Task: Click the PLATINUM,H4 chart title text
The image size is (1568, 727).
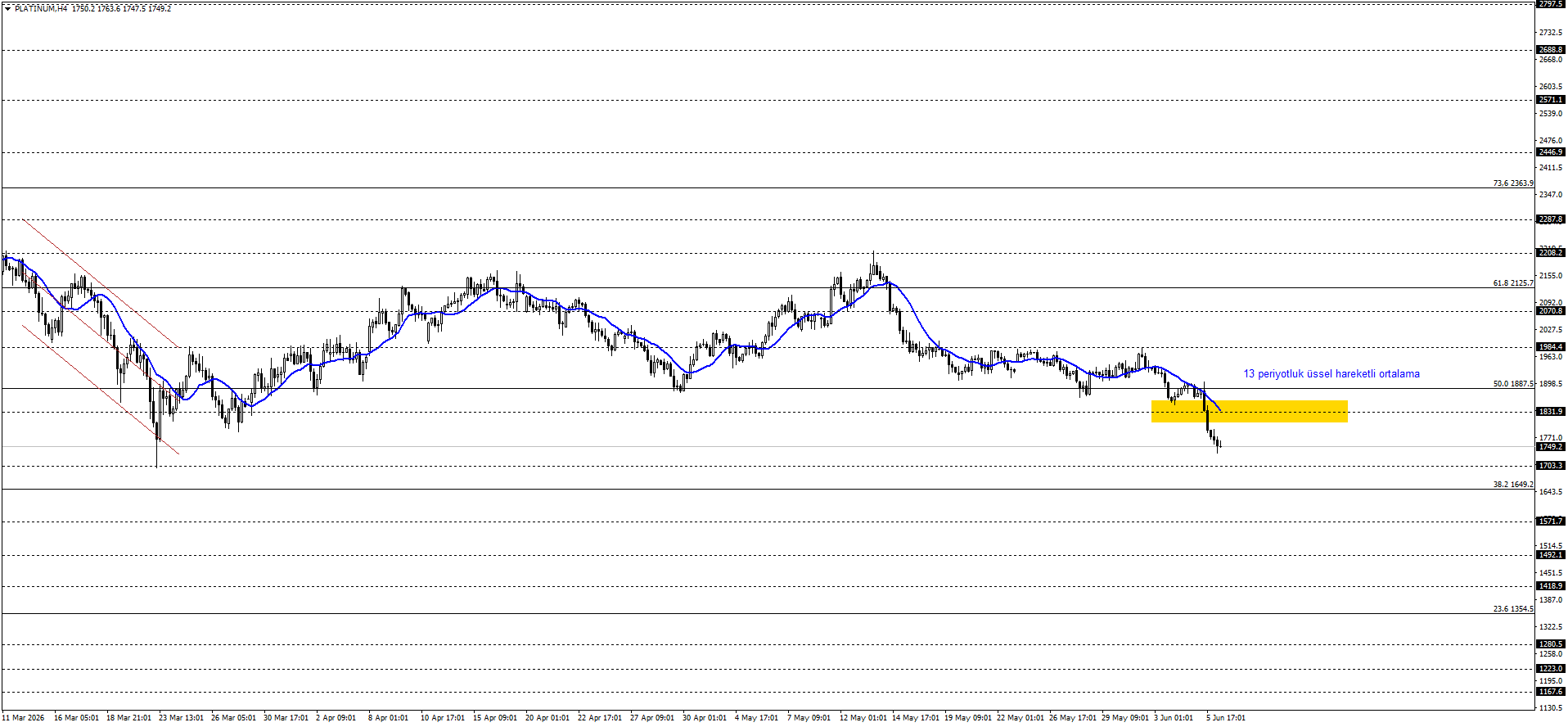Action: (x=41, y=9)
